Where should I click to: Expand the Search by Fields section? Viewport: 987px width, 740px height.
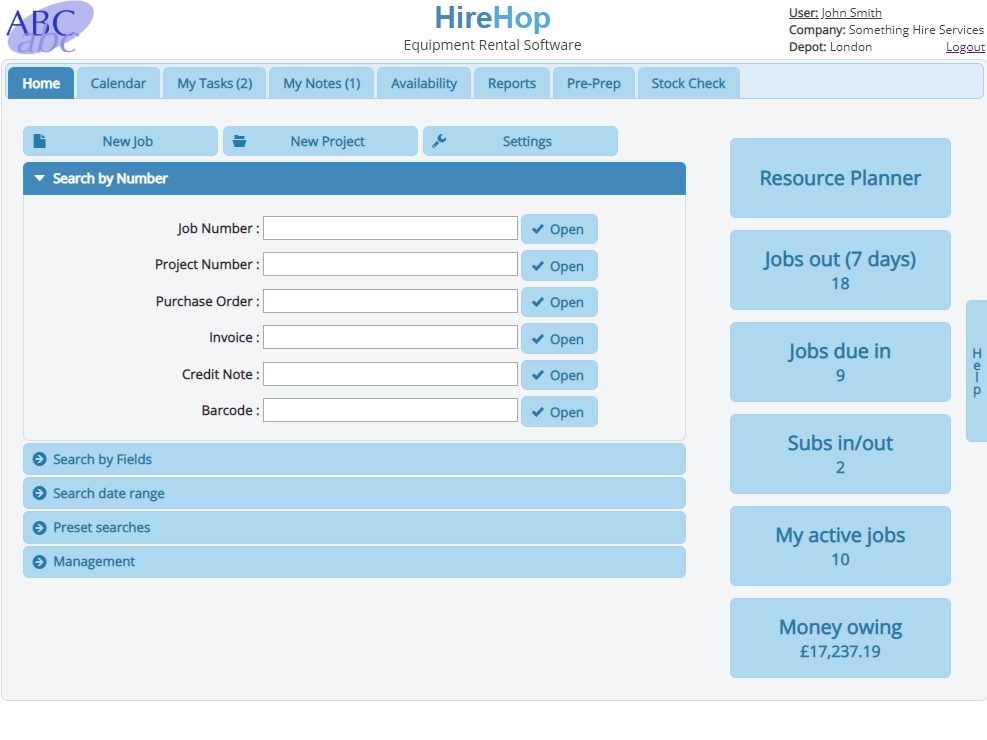[x=354, y=459]
